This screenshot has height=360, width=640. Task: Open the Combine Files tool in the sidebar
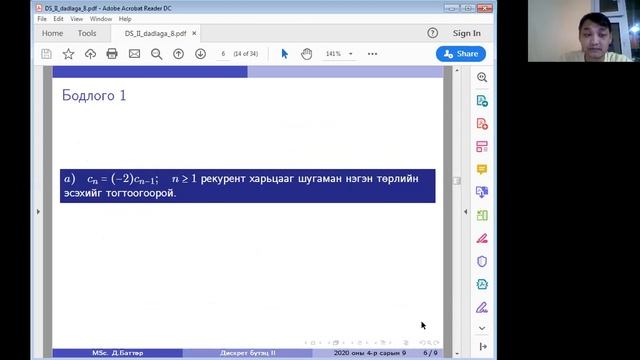coord(482,192)
